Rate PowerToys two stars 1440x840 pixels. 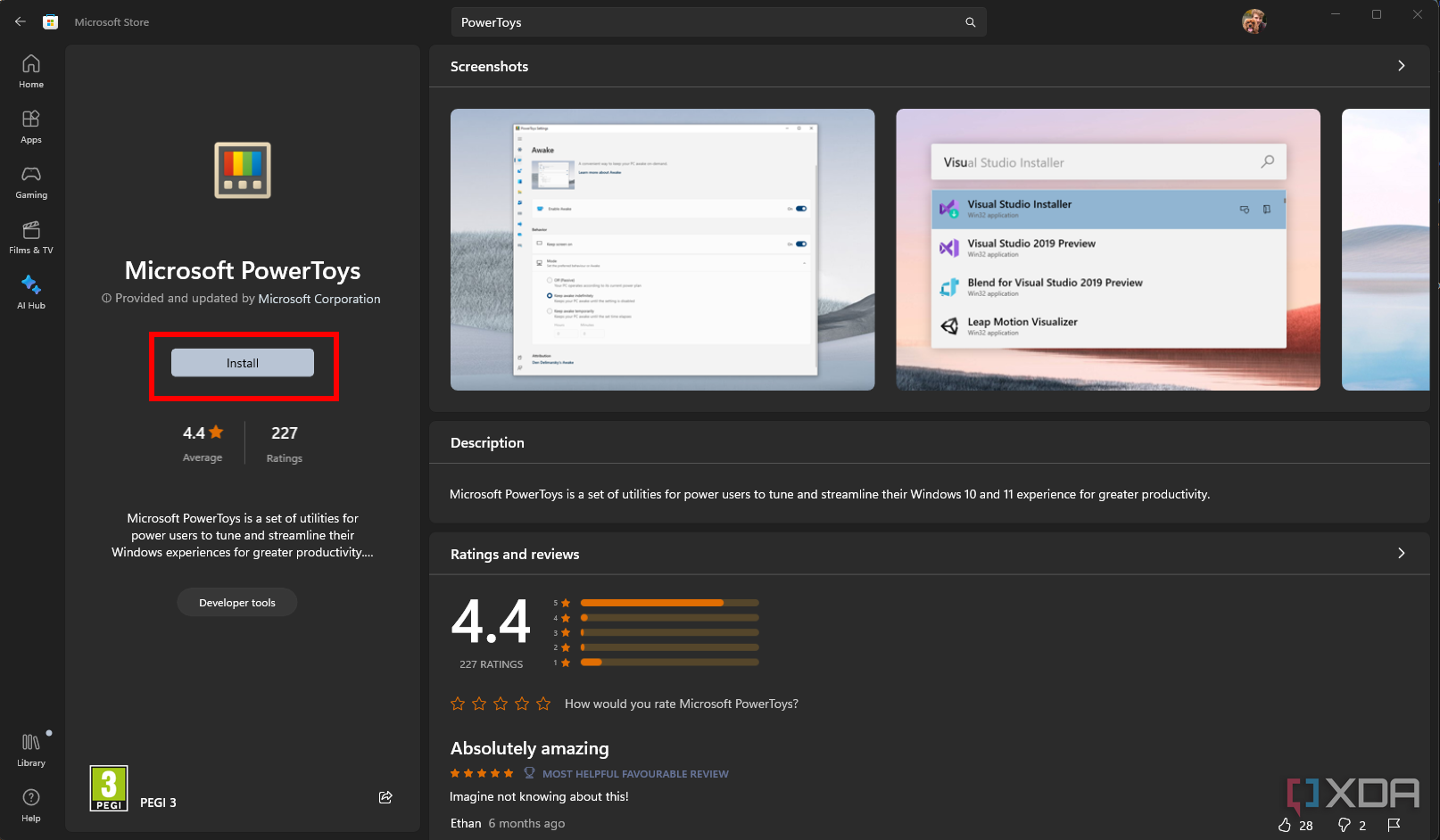pos(479,704)
